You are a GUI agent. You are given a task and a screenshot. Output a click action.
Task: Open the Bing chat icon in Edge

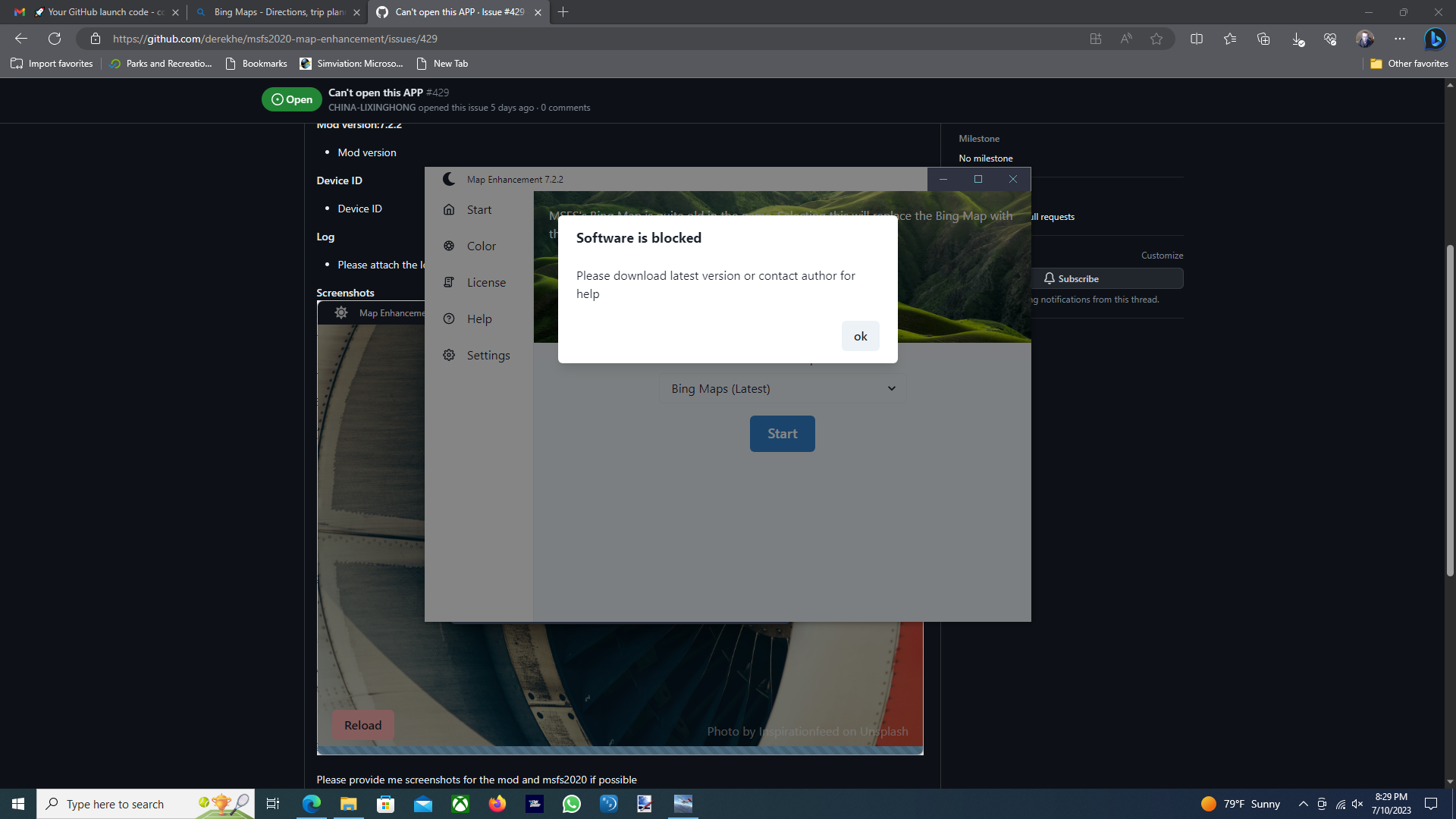point(1436,39)
